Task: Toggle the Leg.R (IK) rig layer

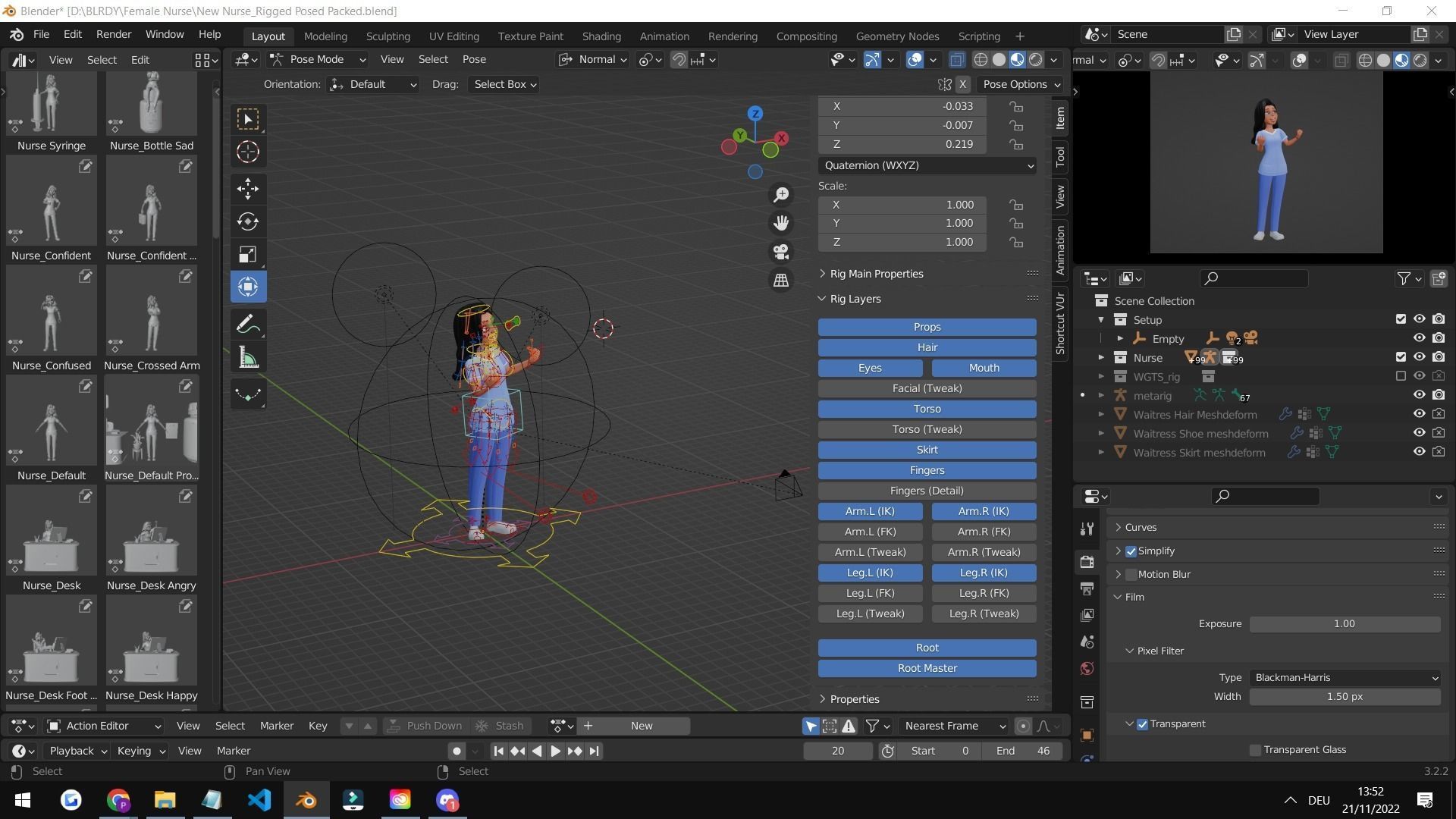Action: point(984,573)
